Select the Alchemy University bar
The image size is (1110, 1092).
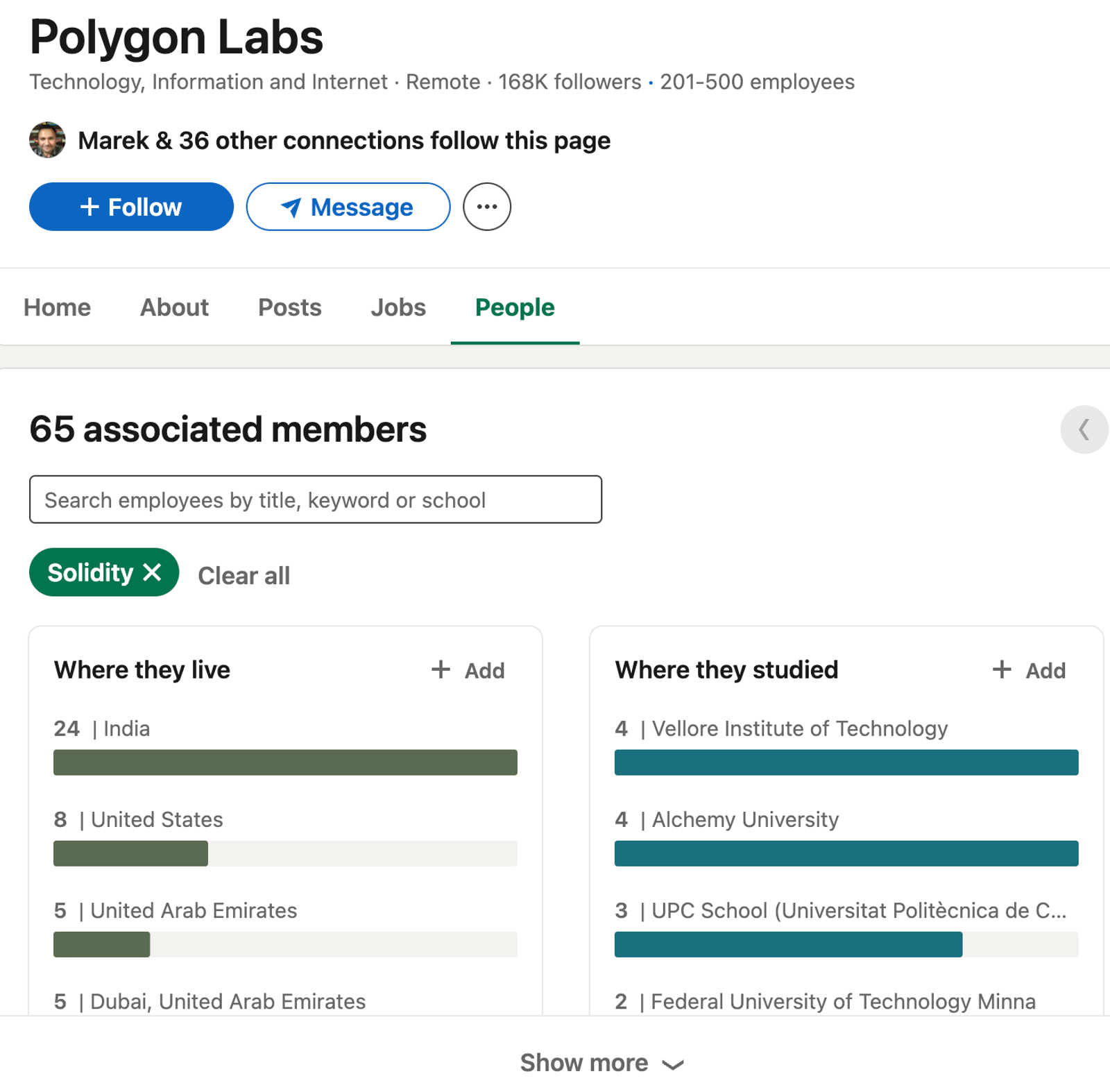(x=846, y=853)
